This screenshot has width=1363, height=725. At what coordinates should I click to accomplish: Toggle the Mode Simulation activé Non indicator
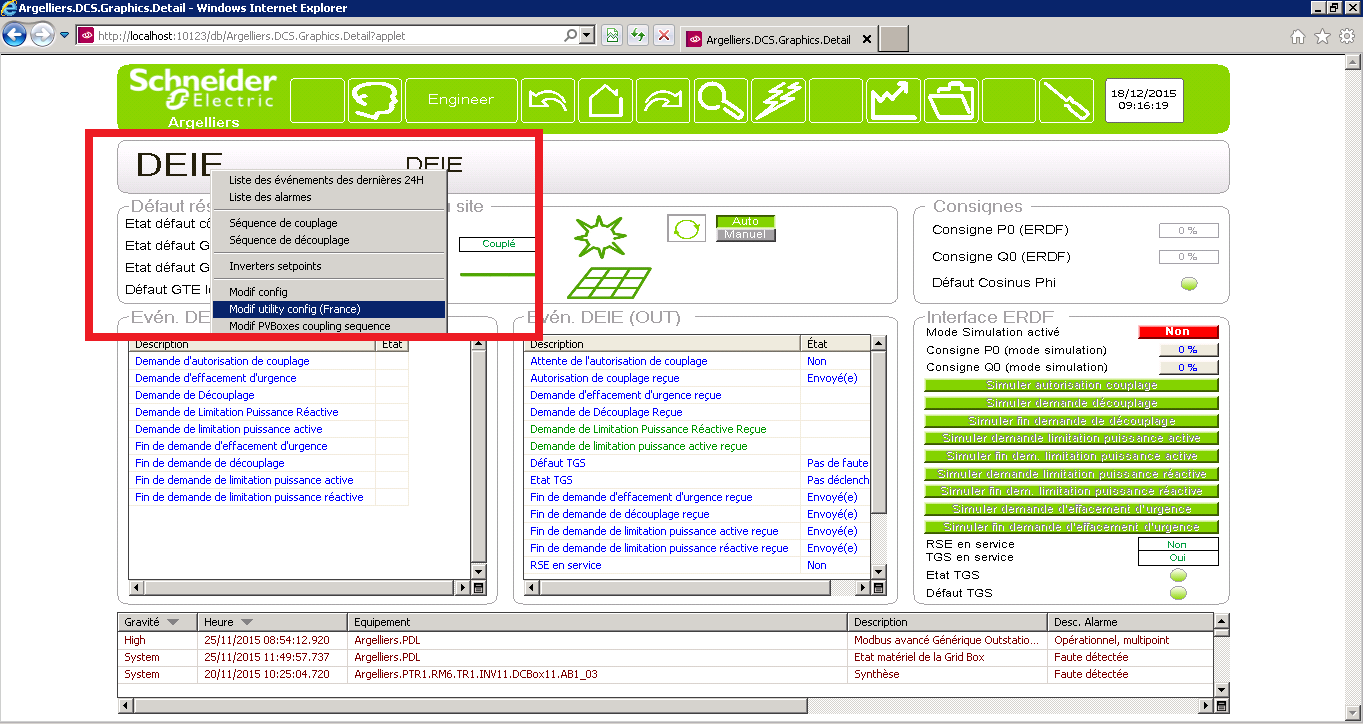pyautogui.click(x=1177, y=332)
